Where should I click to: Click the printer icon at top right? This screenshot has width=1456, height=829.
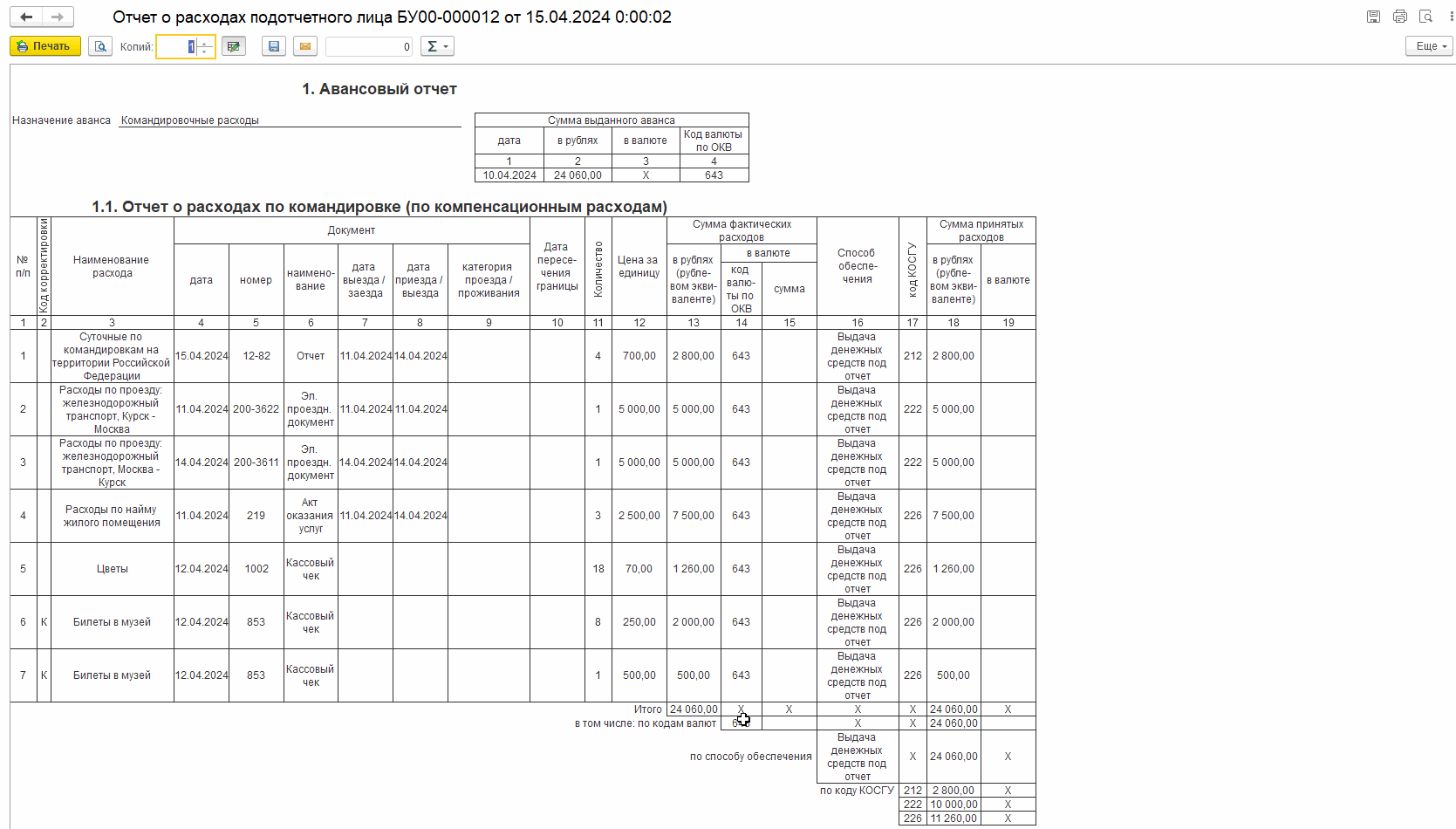[x=1400, y=17]
